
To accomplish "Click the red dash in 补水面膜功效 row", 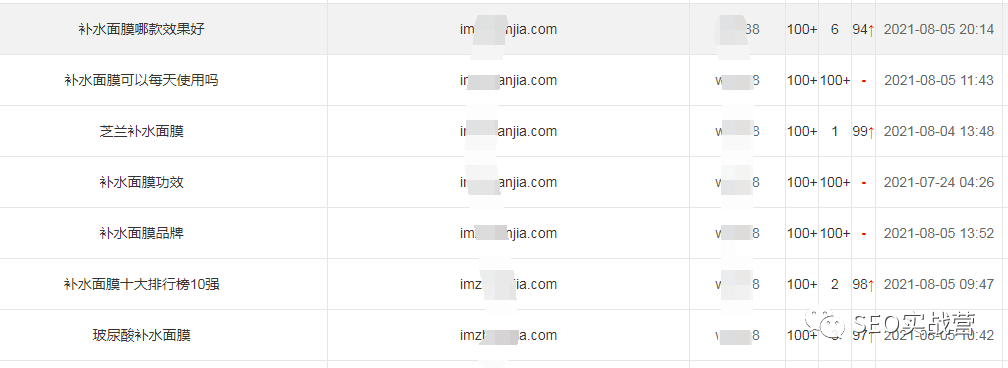I will coord(864,183).
